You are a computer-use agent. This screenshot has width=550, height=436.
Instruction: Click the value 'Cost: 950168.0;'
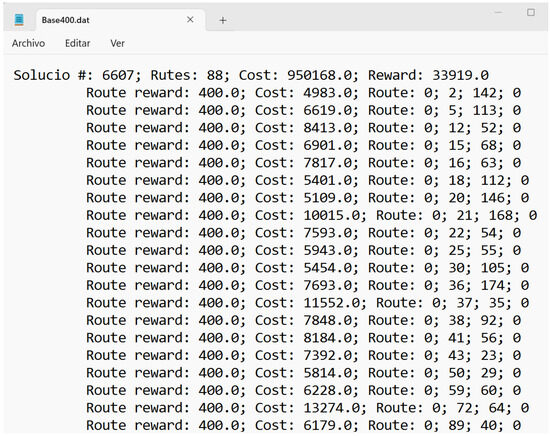point(299,75)
